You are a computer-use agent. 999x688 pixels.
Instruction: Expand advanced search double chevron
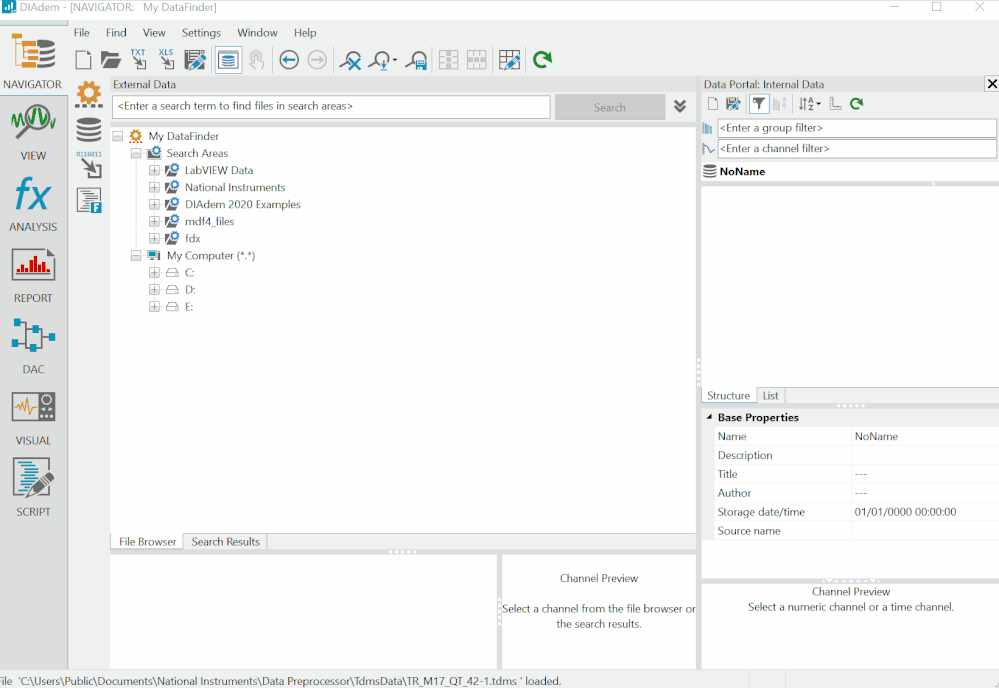(680, 106)
